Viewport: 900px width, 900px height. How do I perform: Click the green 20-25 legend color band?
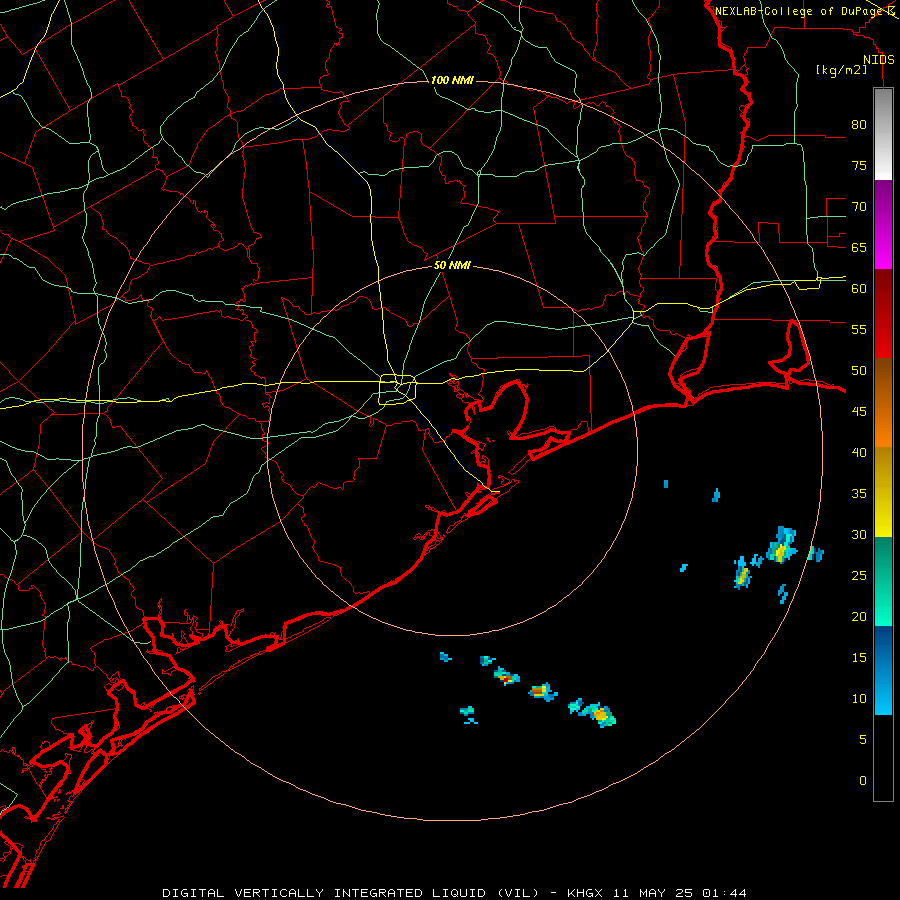(883, 581)
